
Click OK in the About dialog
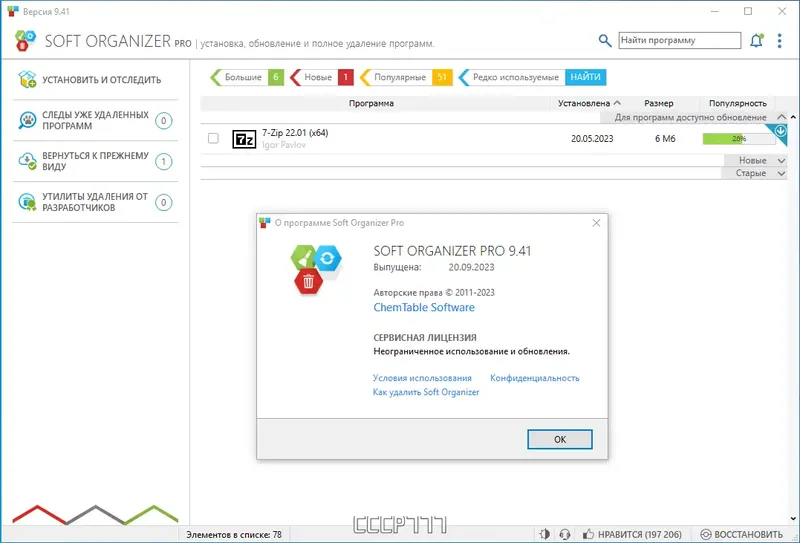point(560,439)
